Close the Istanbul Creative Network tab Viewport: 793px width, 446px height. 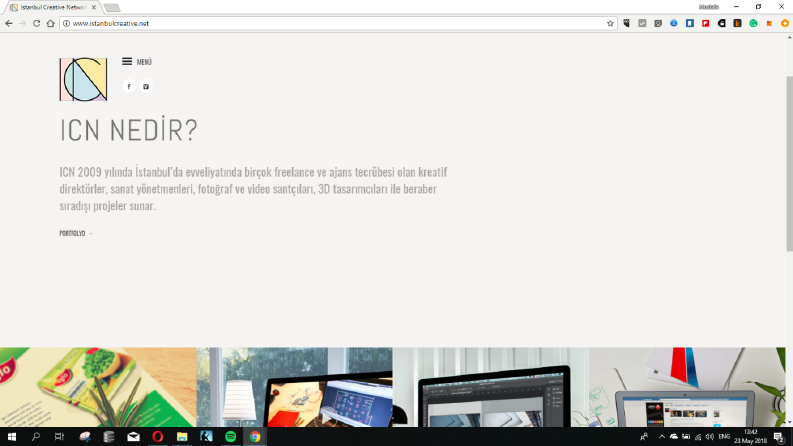[94, 8]
